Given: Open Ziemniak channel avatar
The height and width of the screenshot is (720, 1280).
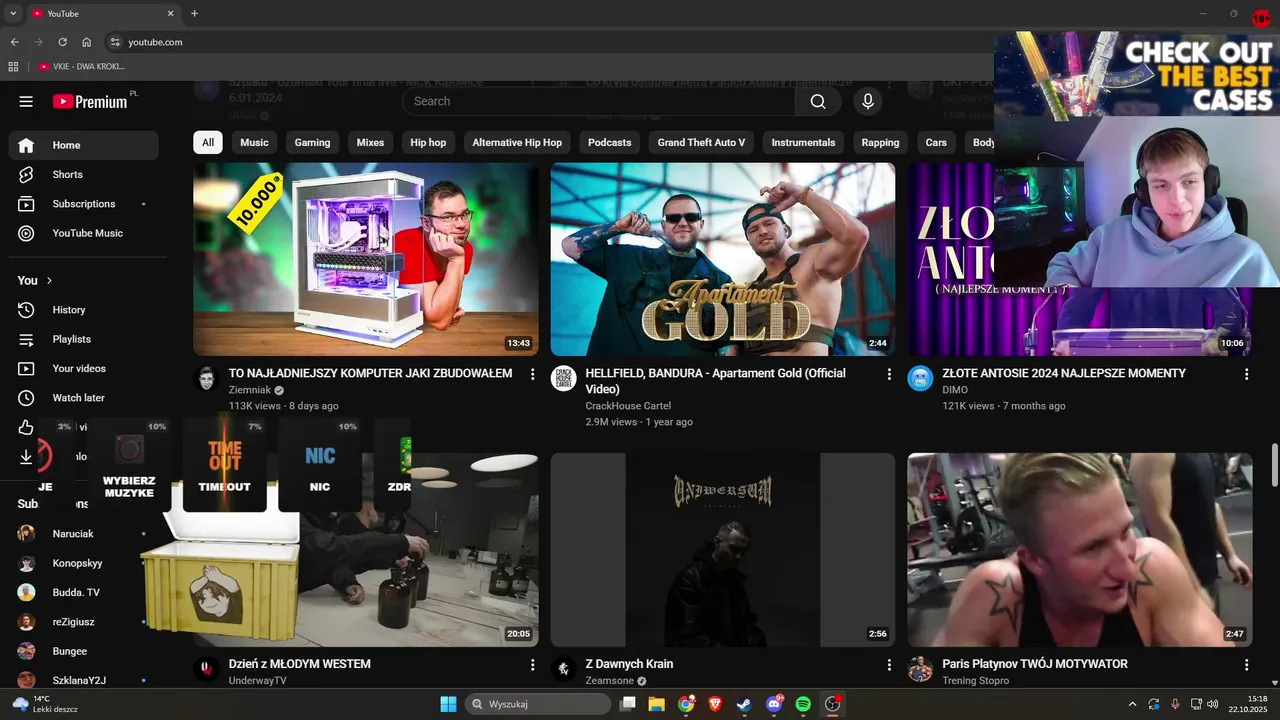Looking at the screenshot, I should click(206, 378).
